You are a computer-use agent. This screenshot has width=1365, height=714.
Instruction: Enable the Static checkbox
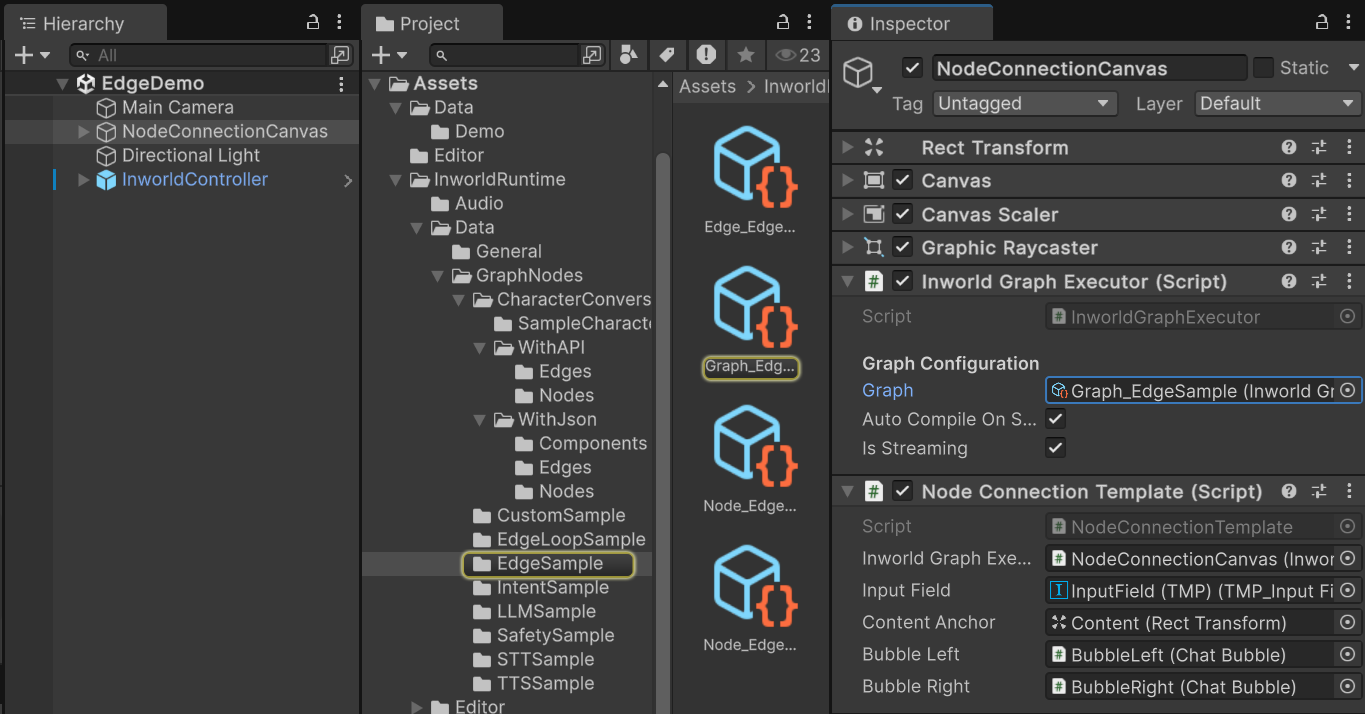click(x=1264, y=68)
